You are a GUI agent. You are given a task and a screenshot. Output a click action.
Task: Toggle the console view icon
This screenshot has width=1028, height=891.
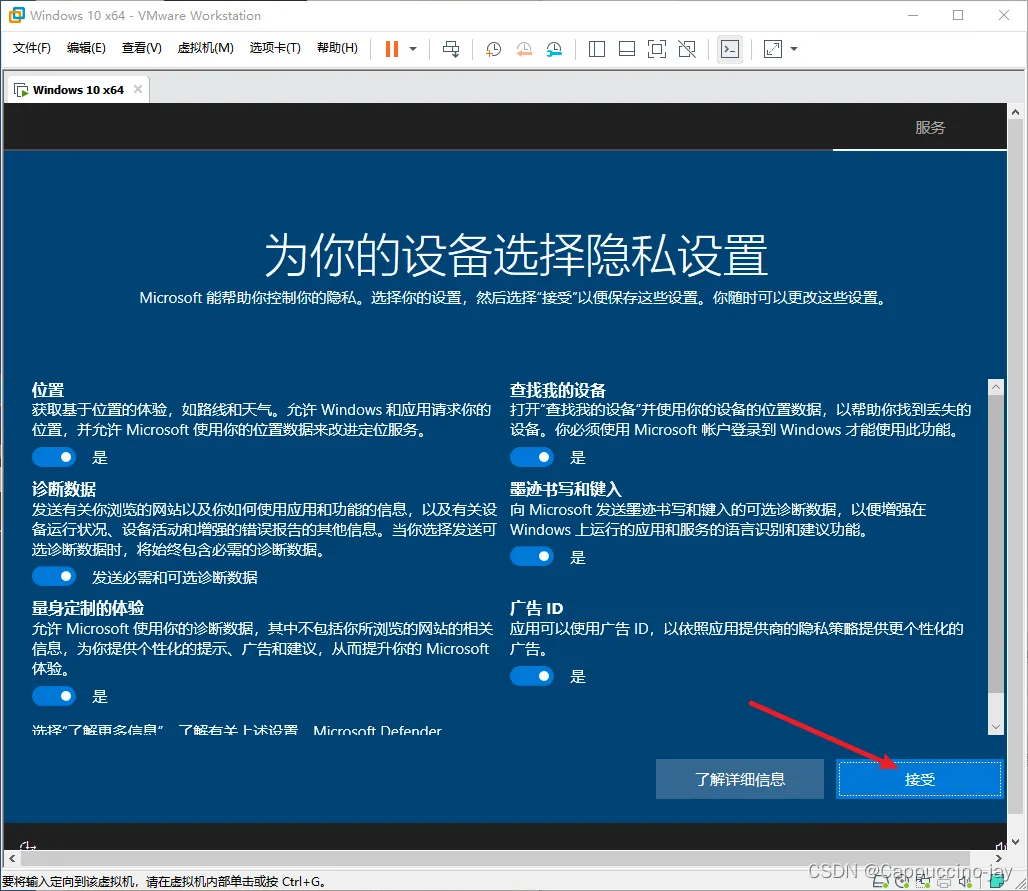pos(730,49)
